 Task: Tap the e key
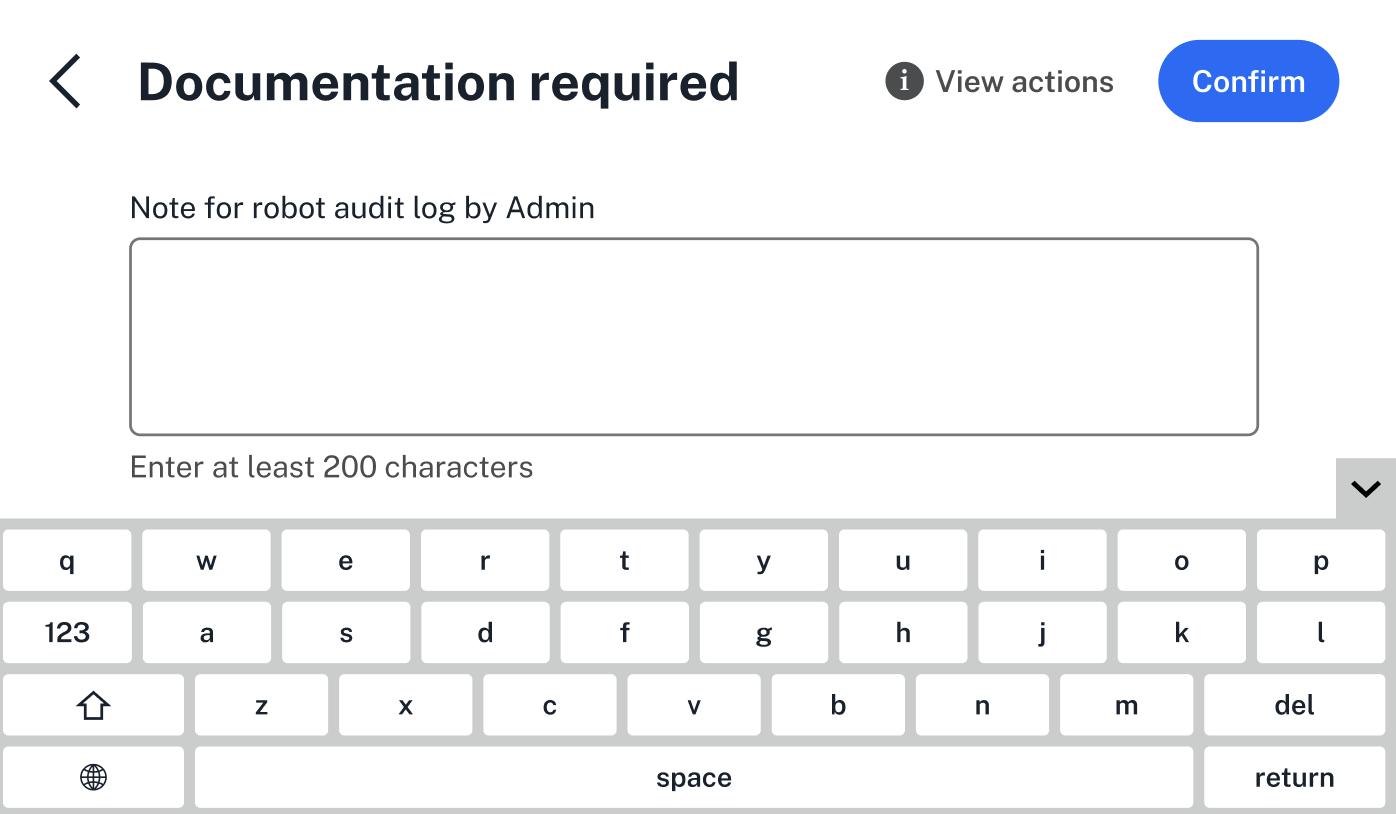(x=345, y=560)
